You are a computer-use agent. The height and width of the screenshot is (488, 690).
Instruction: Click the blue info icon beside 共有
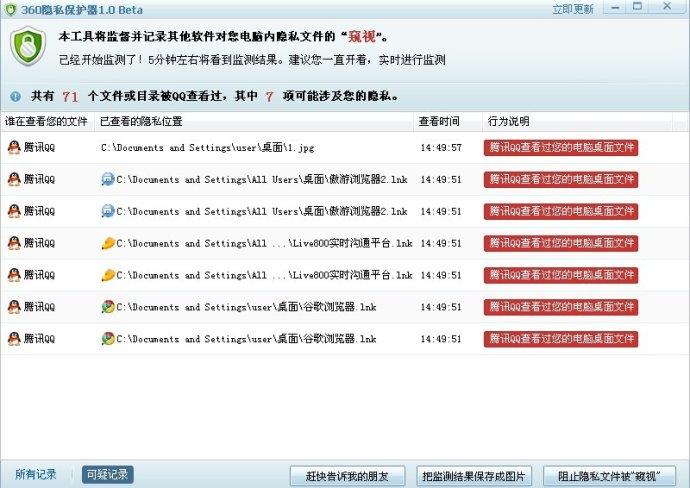(x=15, y=96)
